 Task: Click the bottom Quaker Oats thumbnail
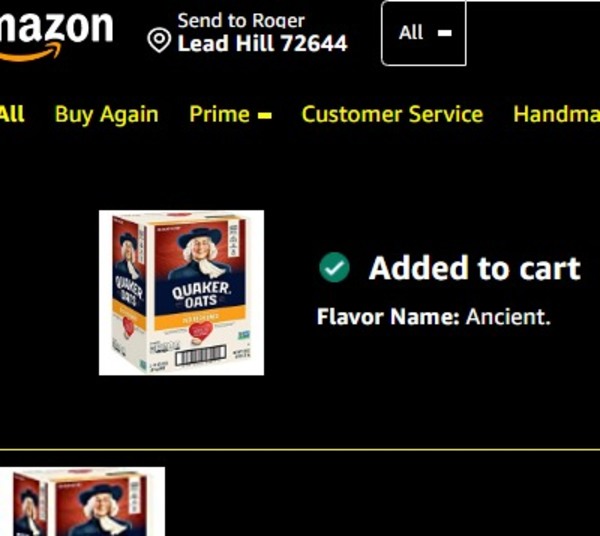[x=82, y=502]
